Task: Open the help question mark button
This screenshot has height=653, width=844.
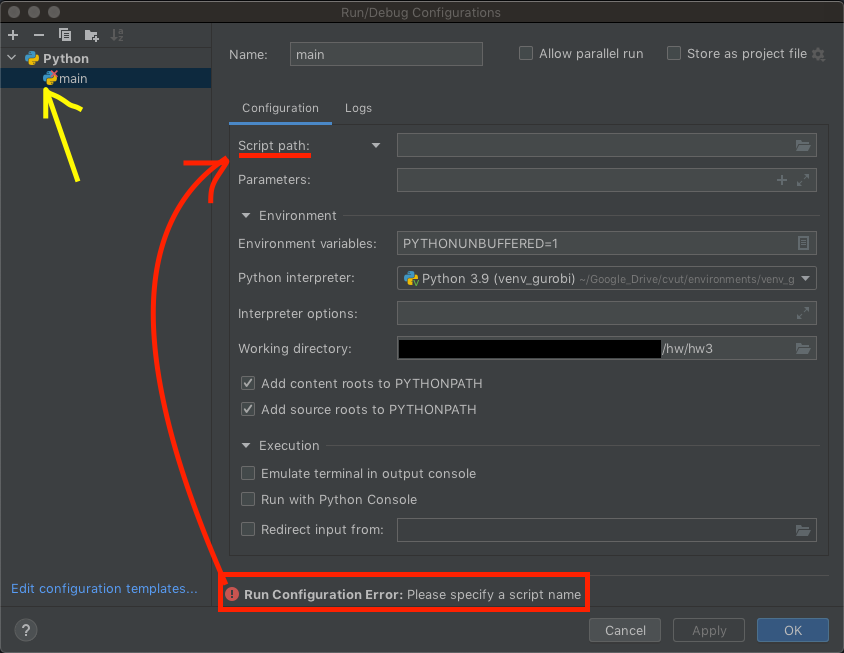Action: tap(27, 630)
